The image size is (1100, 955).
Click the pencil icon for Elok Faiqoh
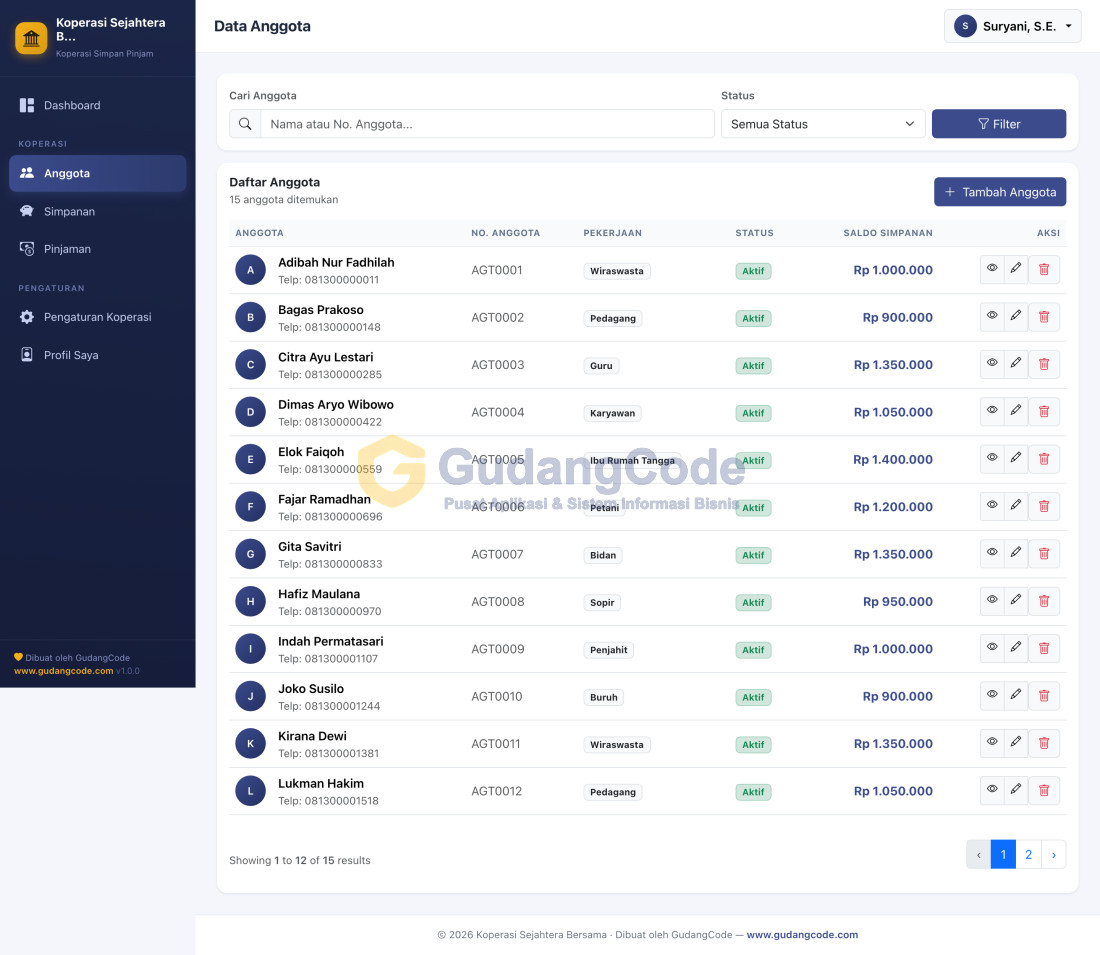[x=1016, y=459]
